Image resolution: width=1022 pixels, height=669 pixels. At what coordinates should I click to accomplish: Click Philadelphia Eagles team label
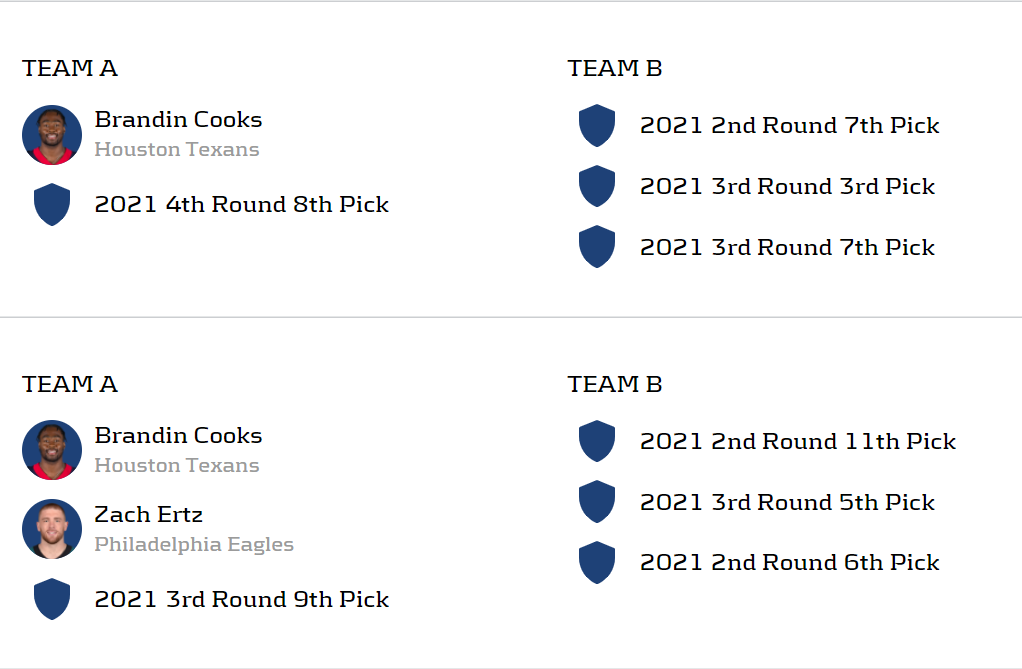pos(194,545)
